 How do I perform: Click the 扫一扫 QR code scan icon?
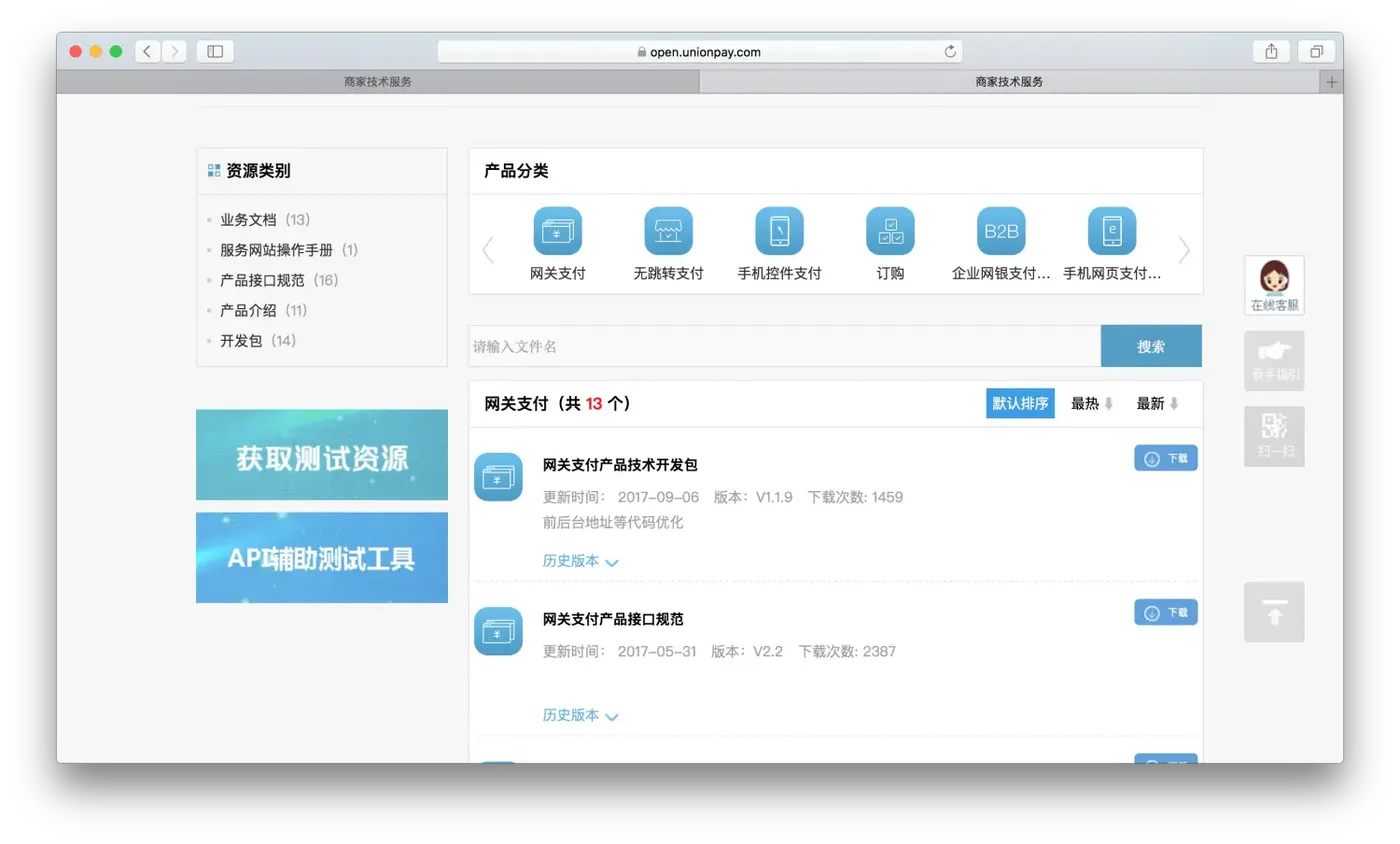[x=1273, y=435]
